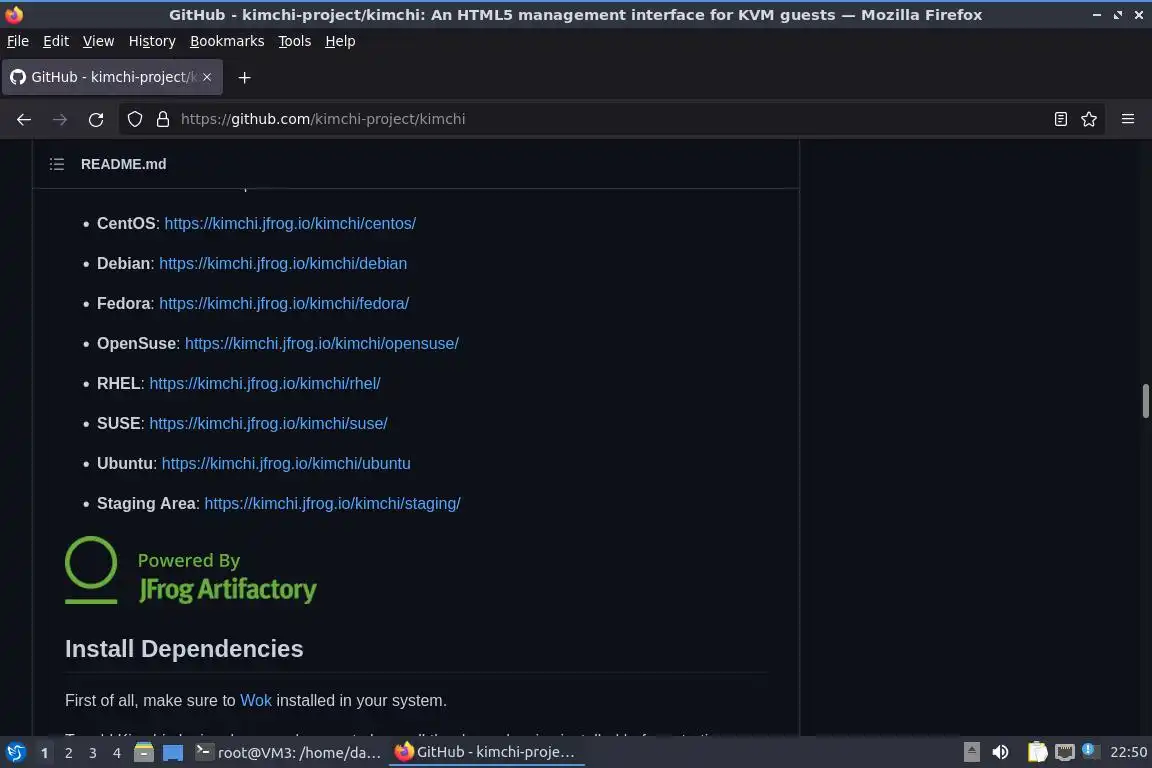Viewport: 1152px width, 768px height.
Task: Switch to the root@VM3 terminal window
Action: pos(289,752)
